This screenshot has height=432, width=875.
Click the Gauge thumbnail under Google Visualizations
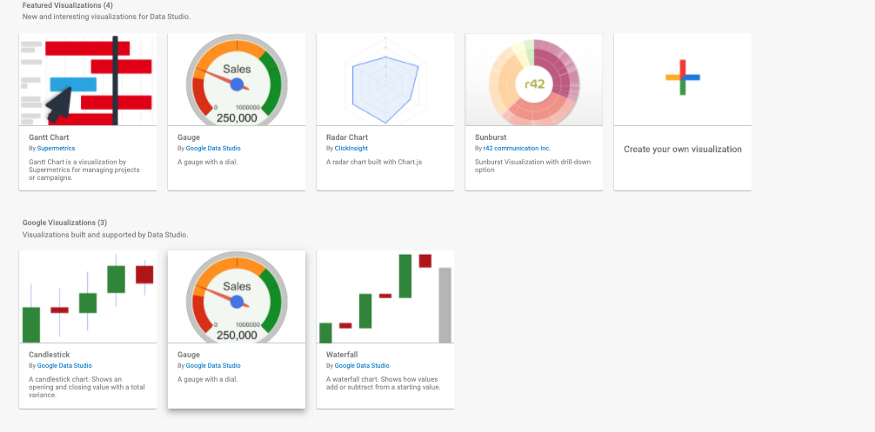(236, 296)
